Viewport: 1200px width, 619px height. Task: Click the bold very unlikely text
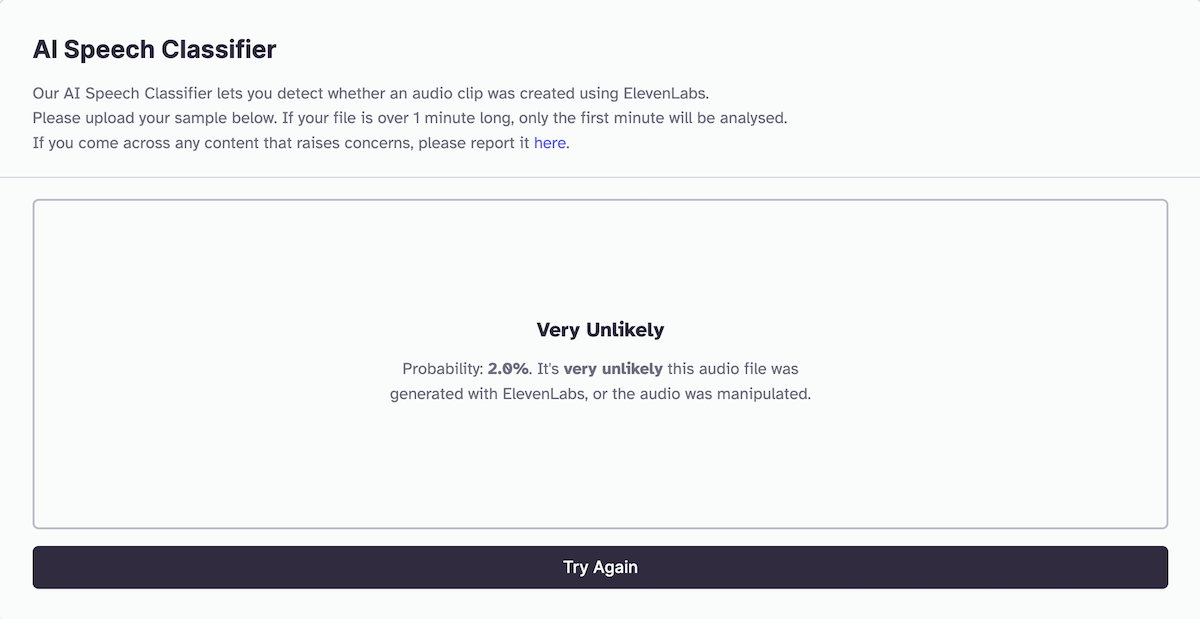coord(614,368)
